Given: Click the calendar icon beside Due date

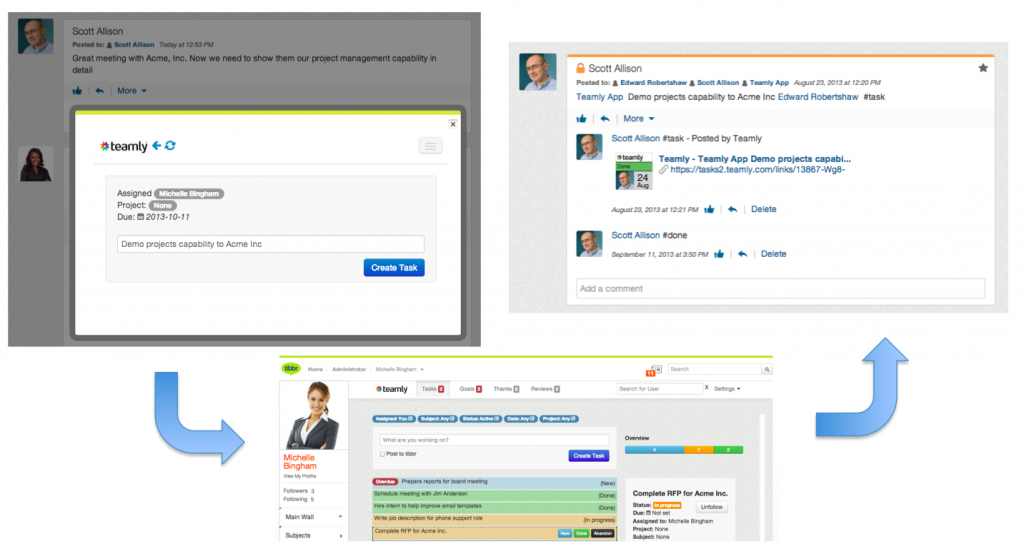Looking at the screenshot, I should click(x=140, y=217).
